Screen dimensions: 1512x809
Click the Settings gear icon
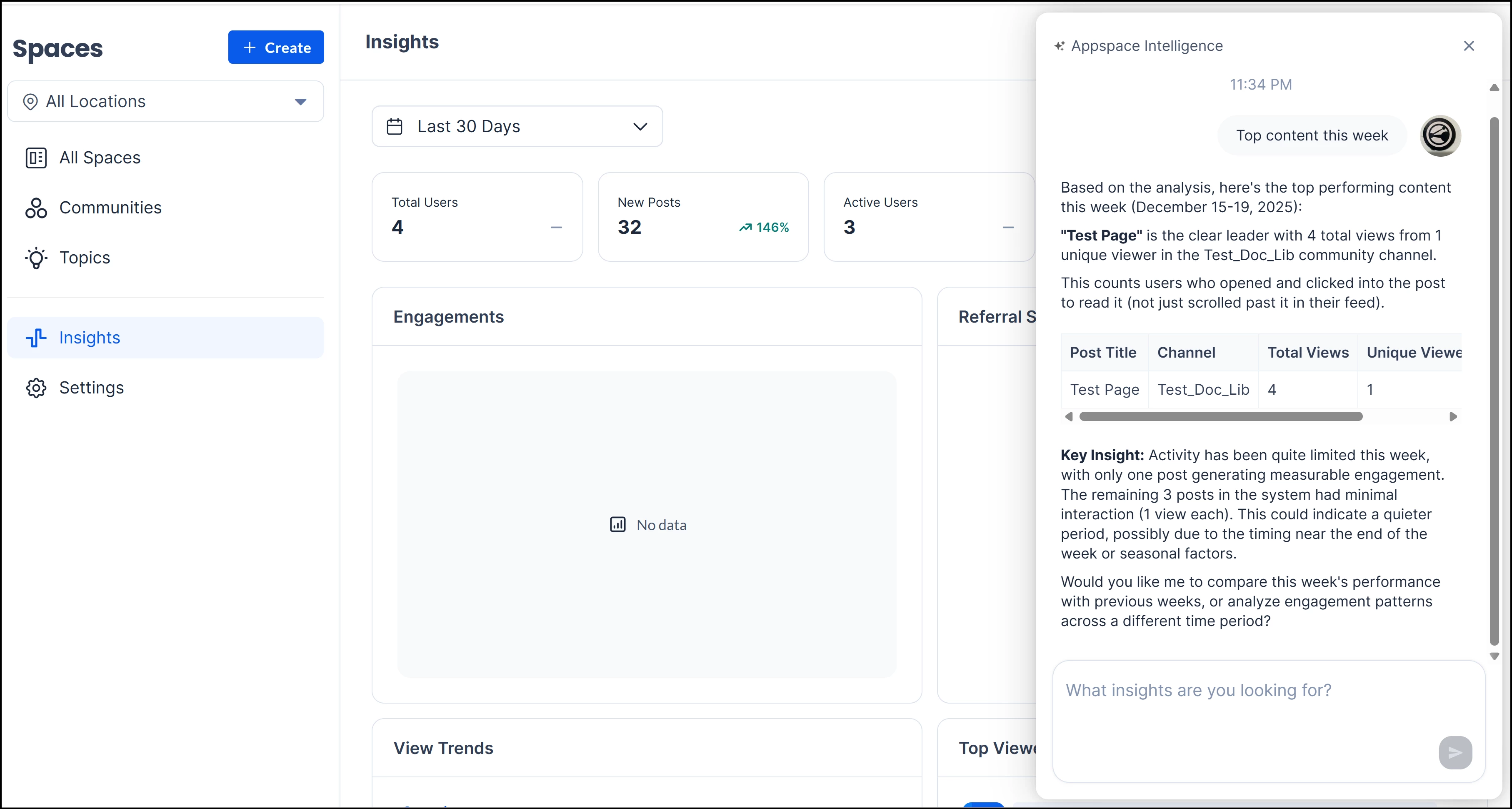(x=36, y=388)
